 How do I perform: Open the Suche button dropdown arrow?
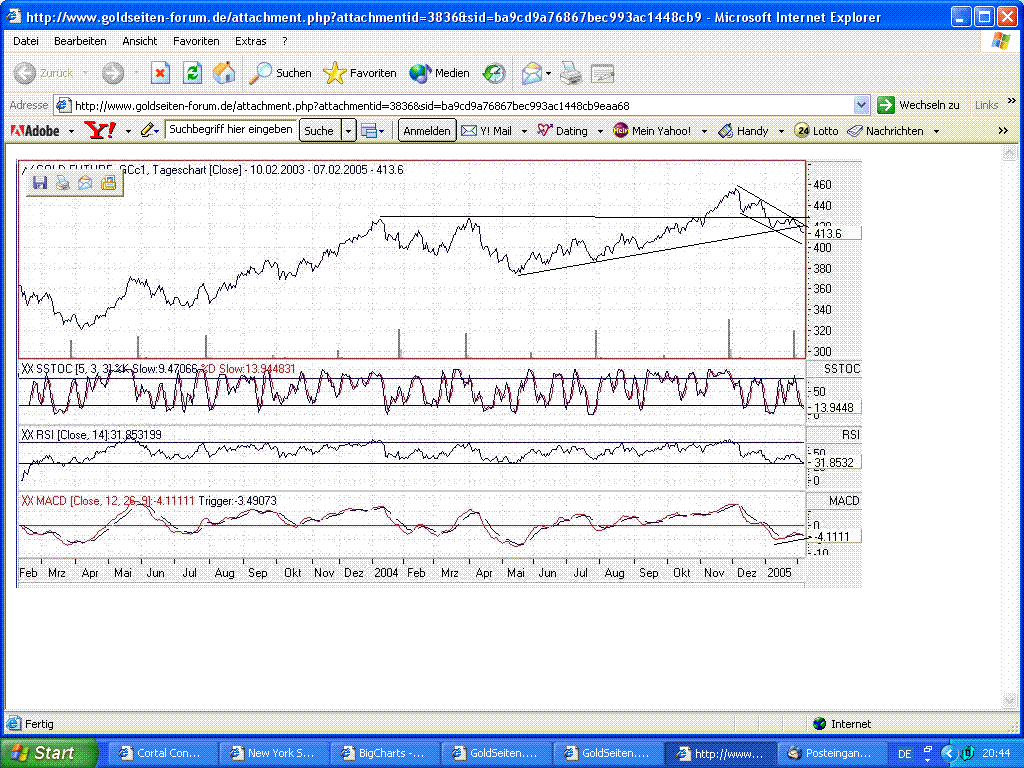348,131
